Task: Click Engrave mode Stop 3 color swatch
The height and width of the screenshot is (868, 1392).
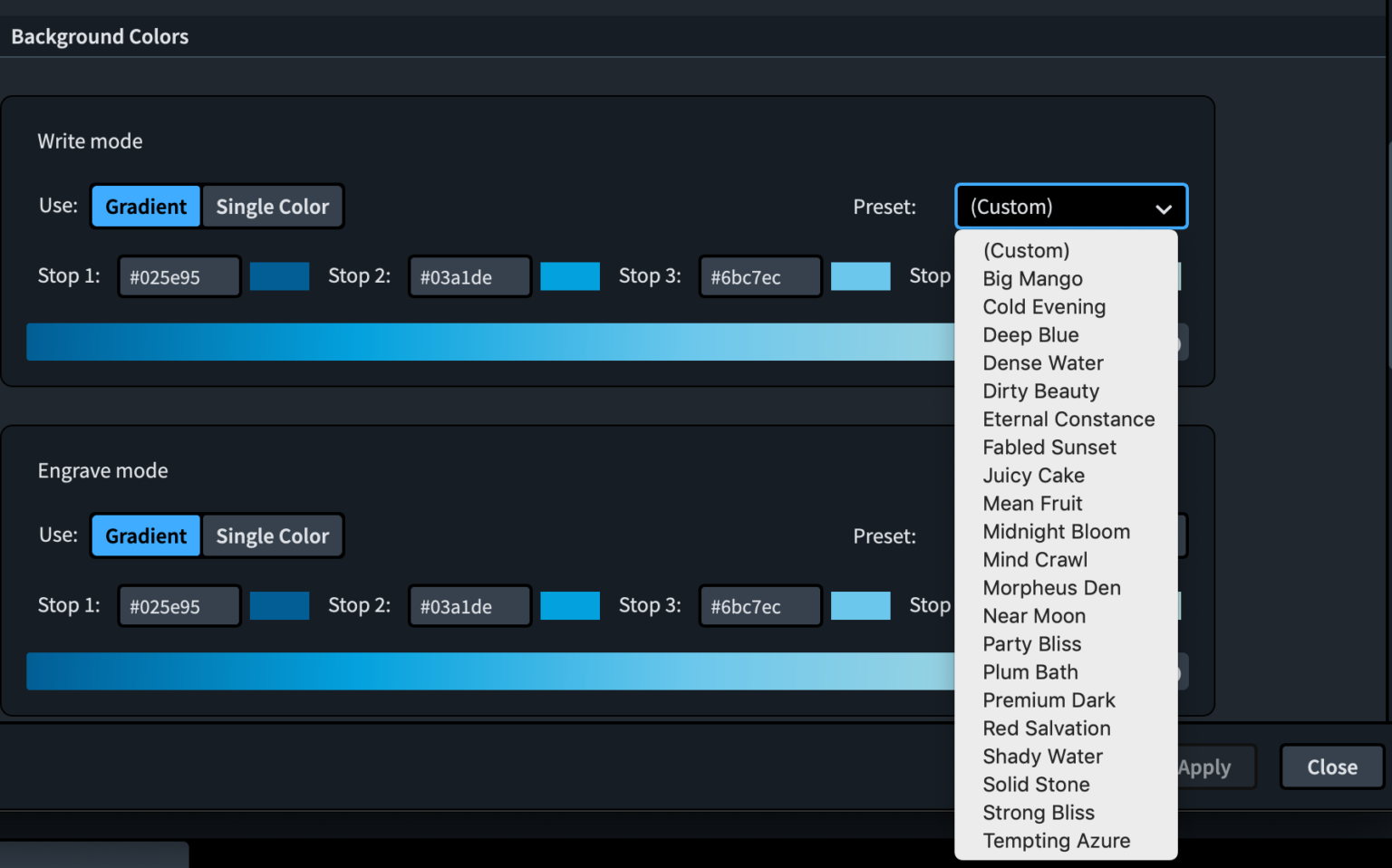Action: click(x=860, y=606)
